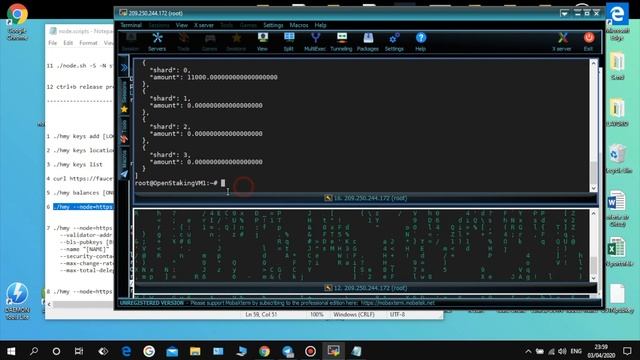
Task: Show hidden tray icons chevron
Action: pos(528,351)
